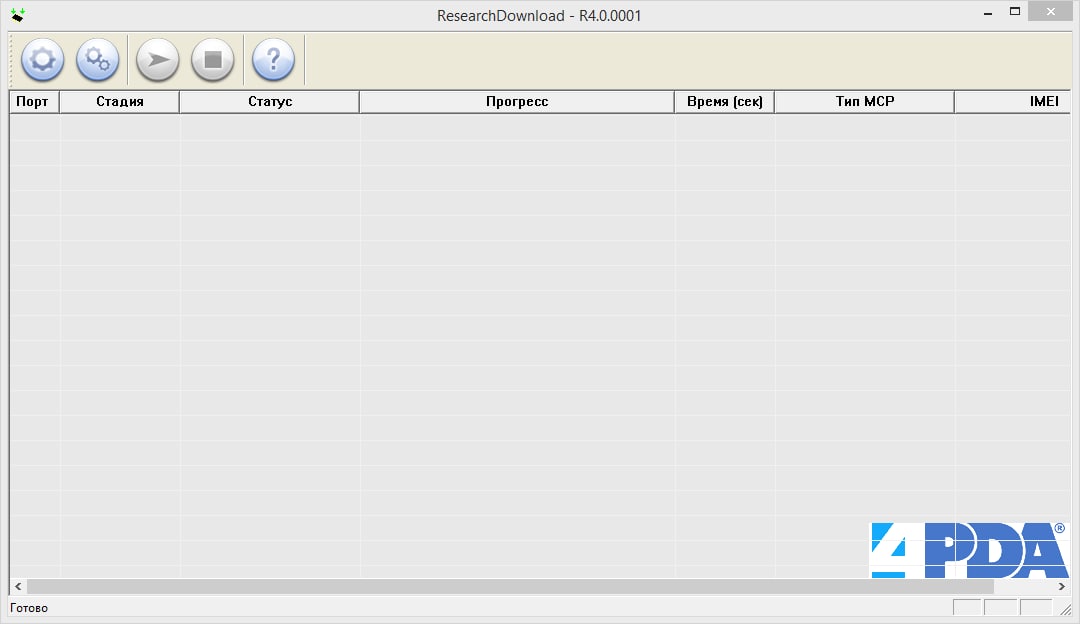The height and width of the screenshot is (624, 1080).
Task: Click the horizontal scrollbar thumb
Action: pos(510,587)
